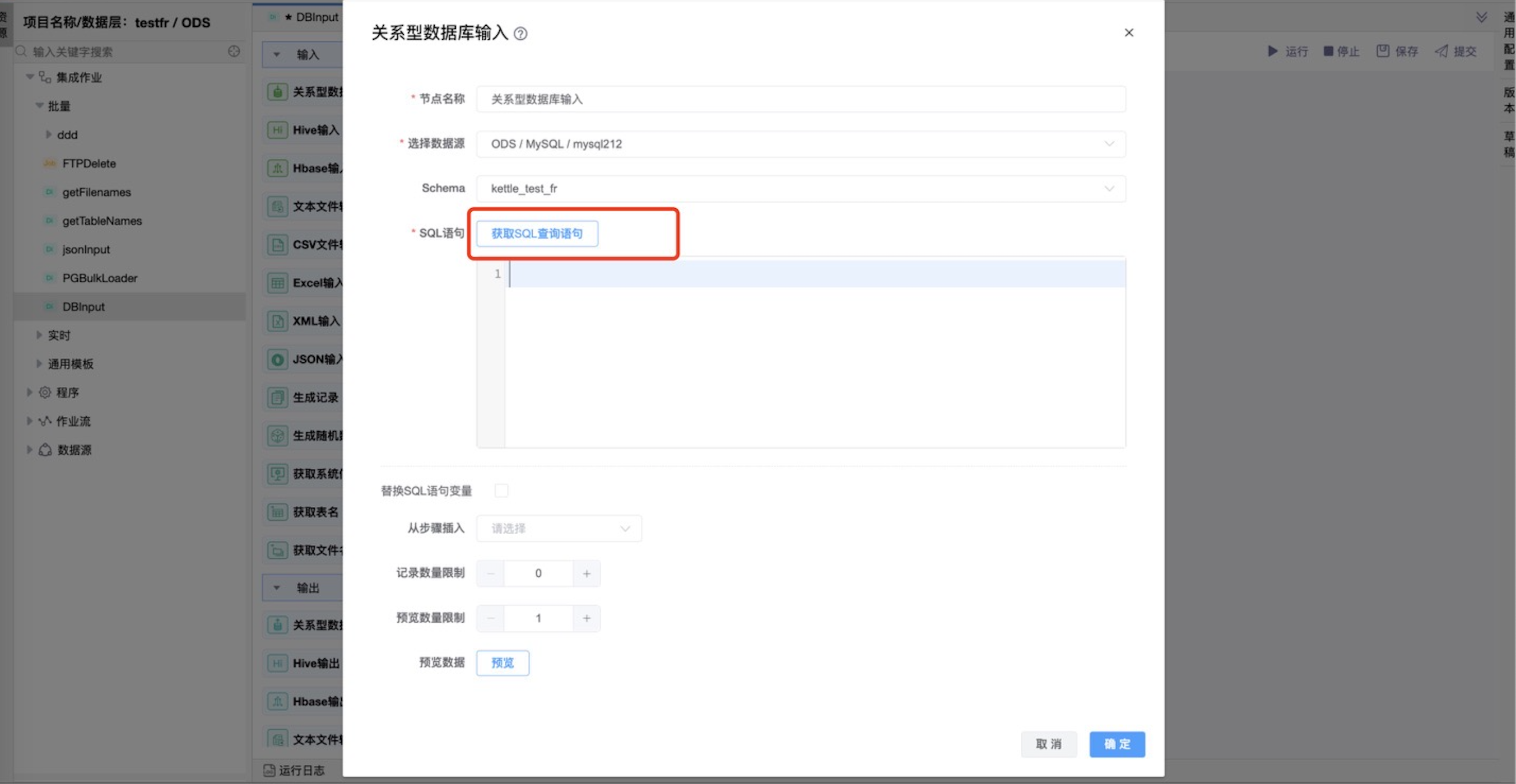This screenshot has width=1516, height=784.
Task: Click the add icon beside search box
Action: tap(234, 51)
